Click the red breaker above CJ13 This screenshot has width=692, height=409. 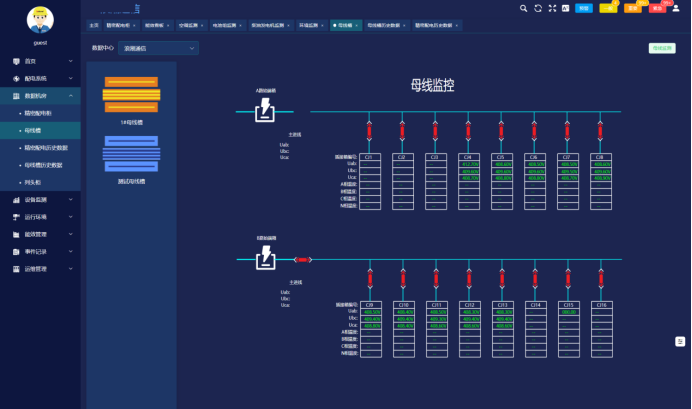(502, 279)
